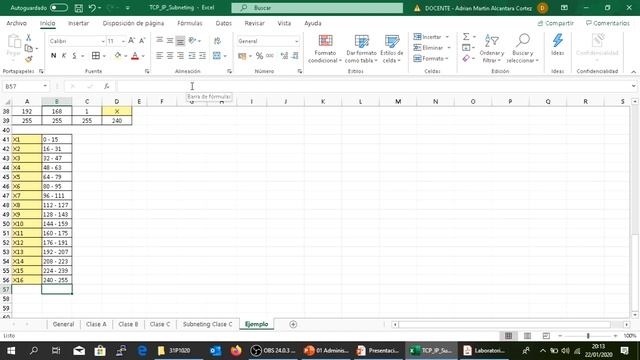Toggle Underline (S) formatting
Viewport: 640px width, 360px height.
(x=74, y=56)
